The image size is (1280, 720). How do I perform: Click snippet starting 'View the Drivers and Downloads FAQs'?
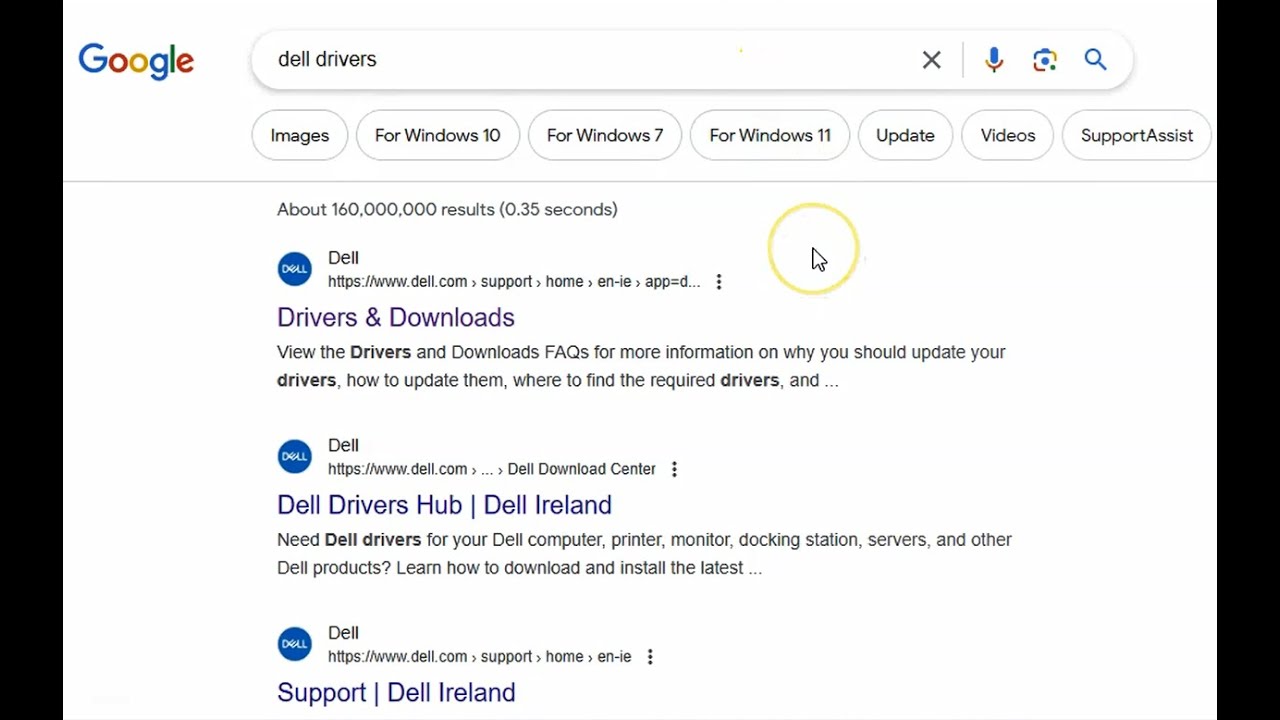tap(641, 366)
